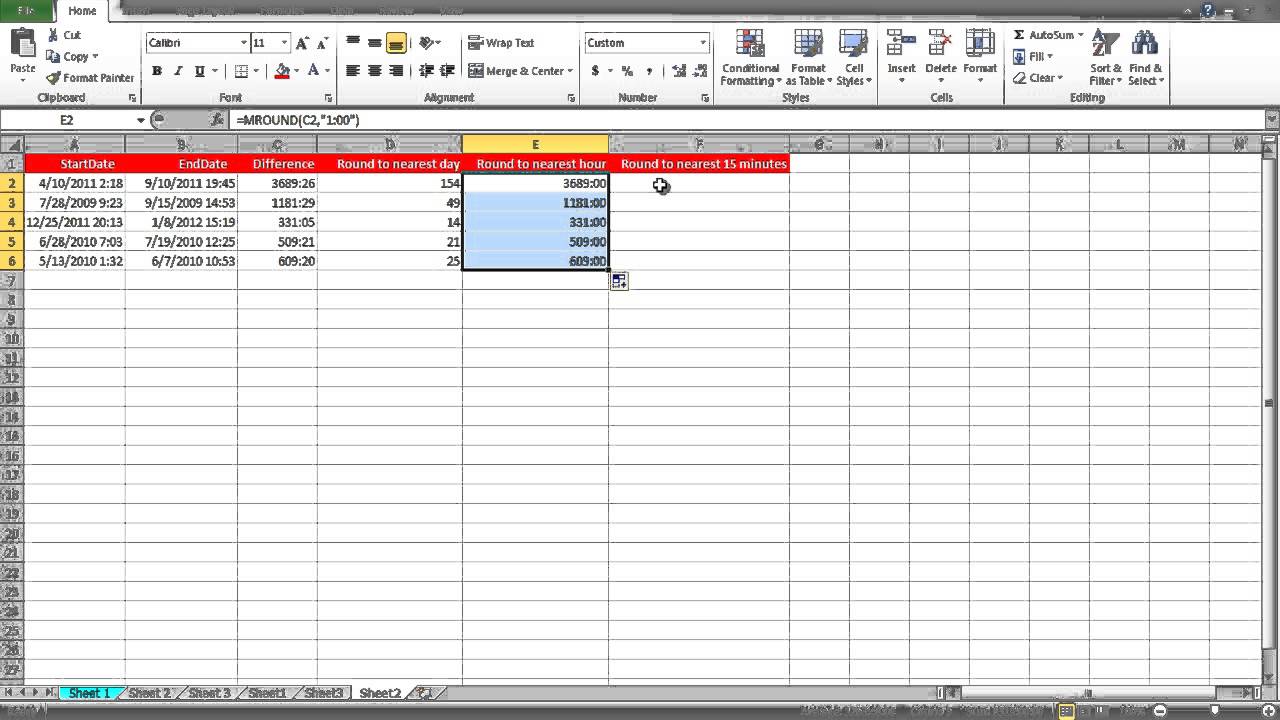1280x720 pixels.
Task: Click the Delete cells icon
Action: click(941, 43)
